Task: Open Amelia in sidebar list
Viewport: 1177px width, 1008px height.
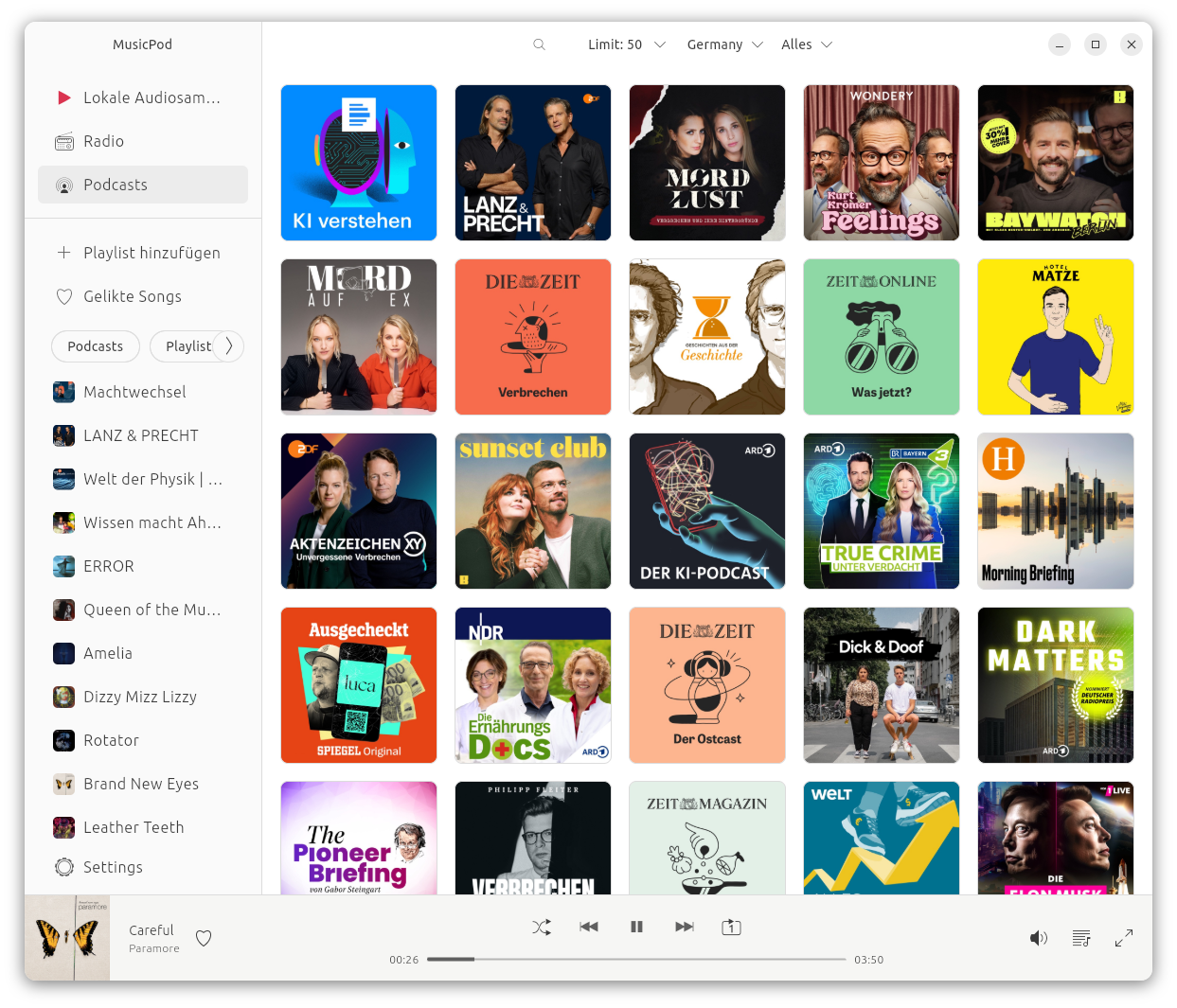Action: (x=143, y=653)
